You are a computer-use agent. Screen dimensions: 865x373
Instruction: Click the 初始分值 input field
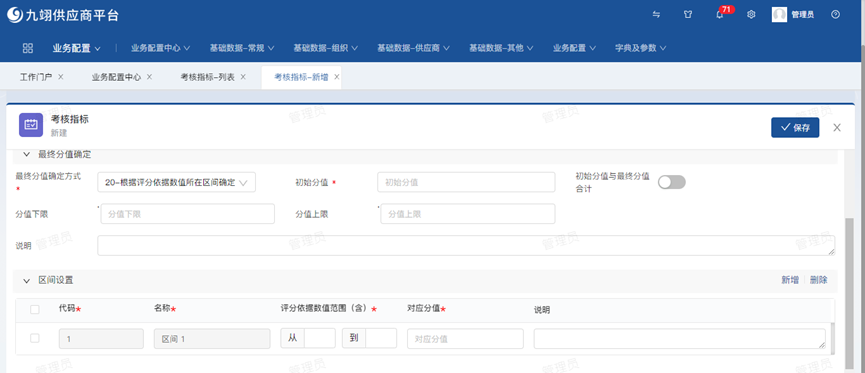tap(466, 182)
